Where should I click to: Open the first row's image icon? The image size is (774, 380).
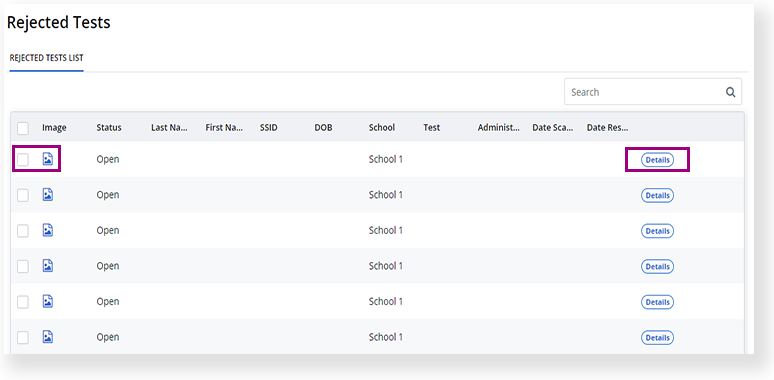(x=48, y=159)
